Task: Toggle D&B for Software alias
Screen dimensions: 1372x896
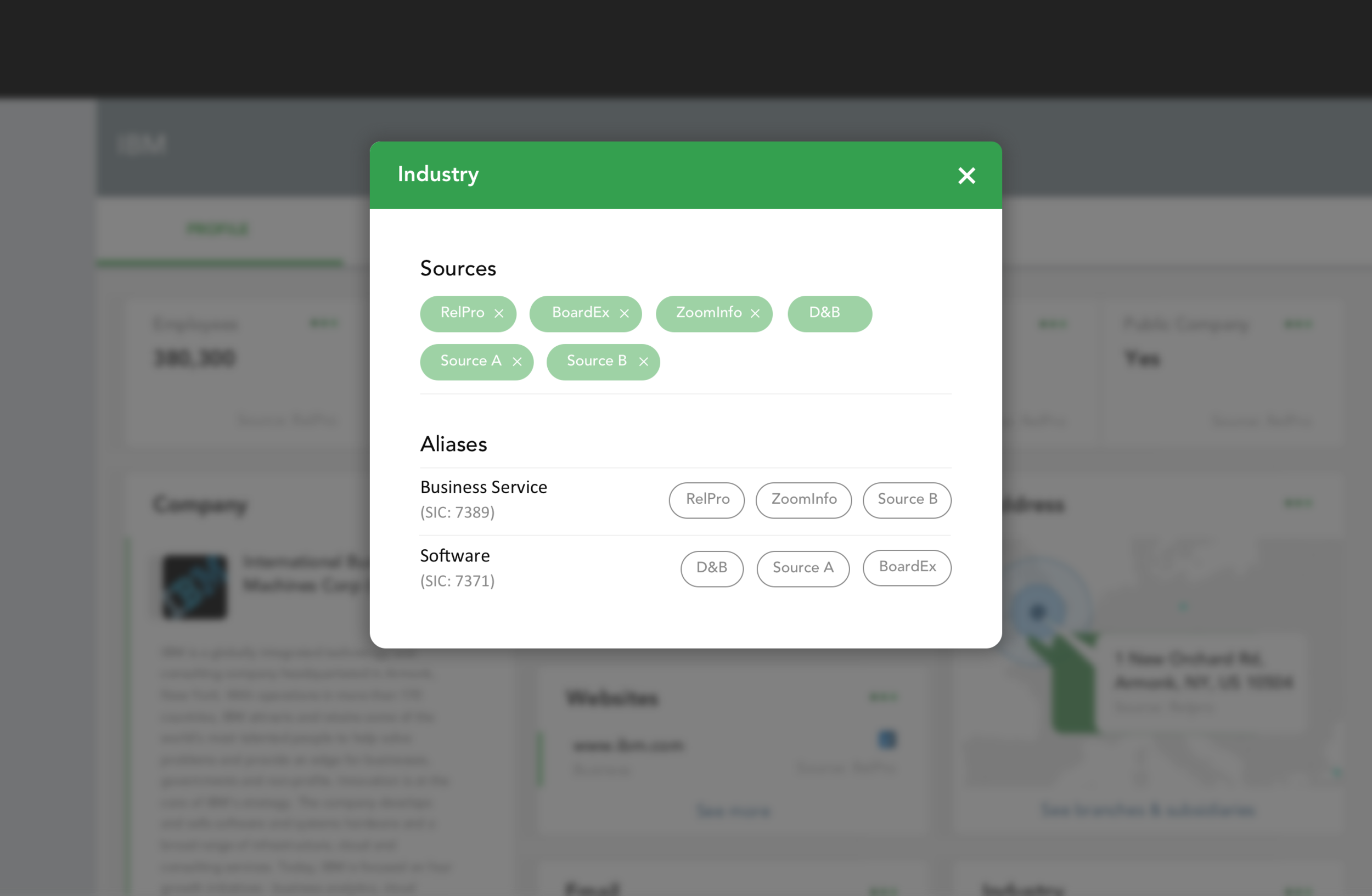Action: pyautogui.click(x=712, y=569)
